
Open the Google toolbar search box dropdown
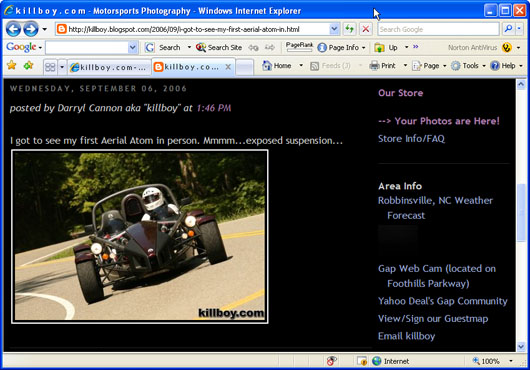point(133,47)
